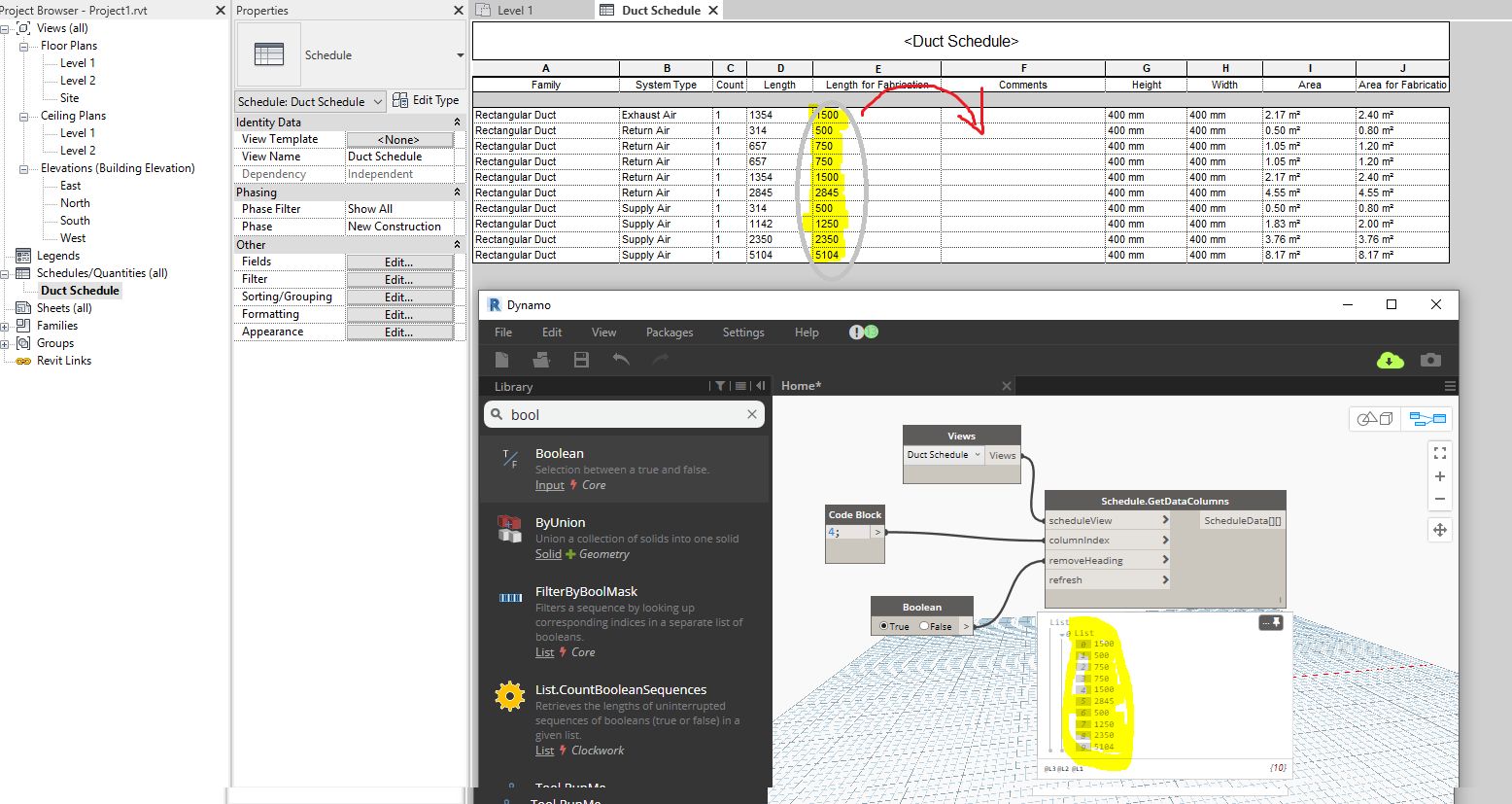Click Edit Type icon button
This screenshot has height=804, width=1512.
point(426,100)
